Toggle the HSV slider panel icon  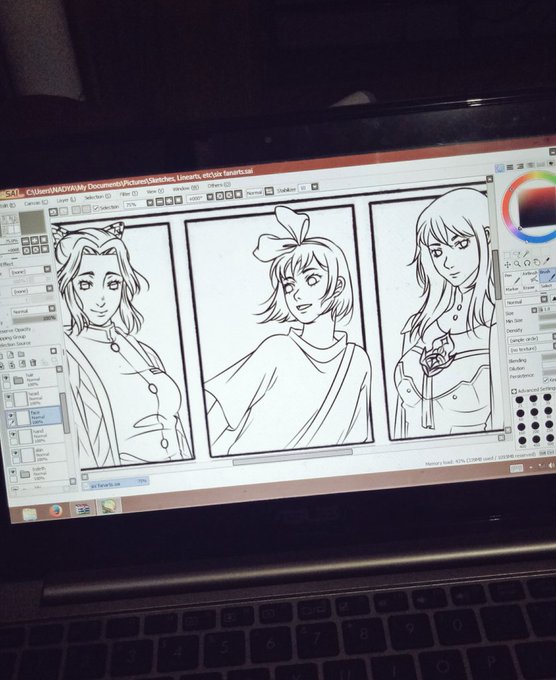(x=520, y=166)
